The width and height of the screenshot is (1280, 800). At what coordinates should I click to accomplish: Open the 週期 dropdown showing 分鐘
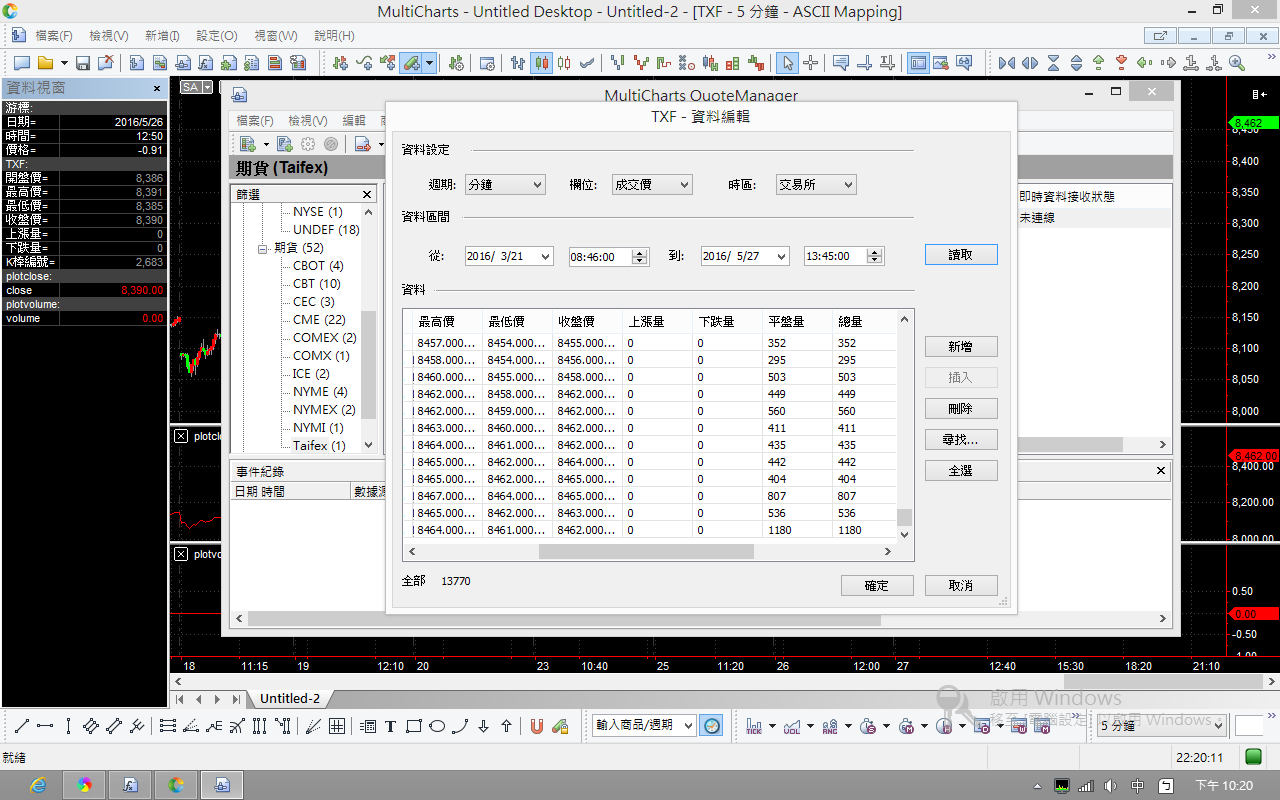(x=505, y=185)
